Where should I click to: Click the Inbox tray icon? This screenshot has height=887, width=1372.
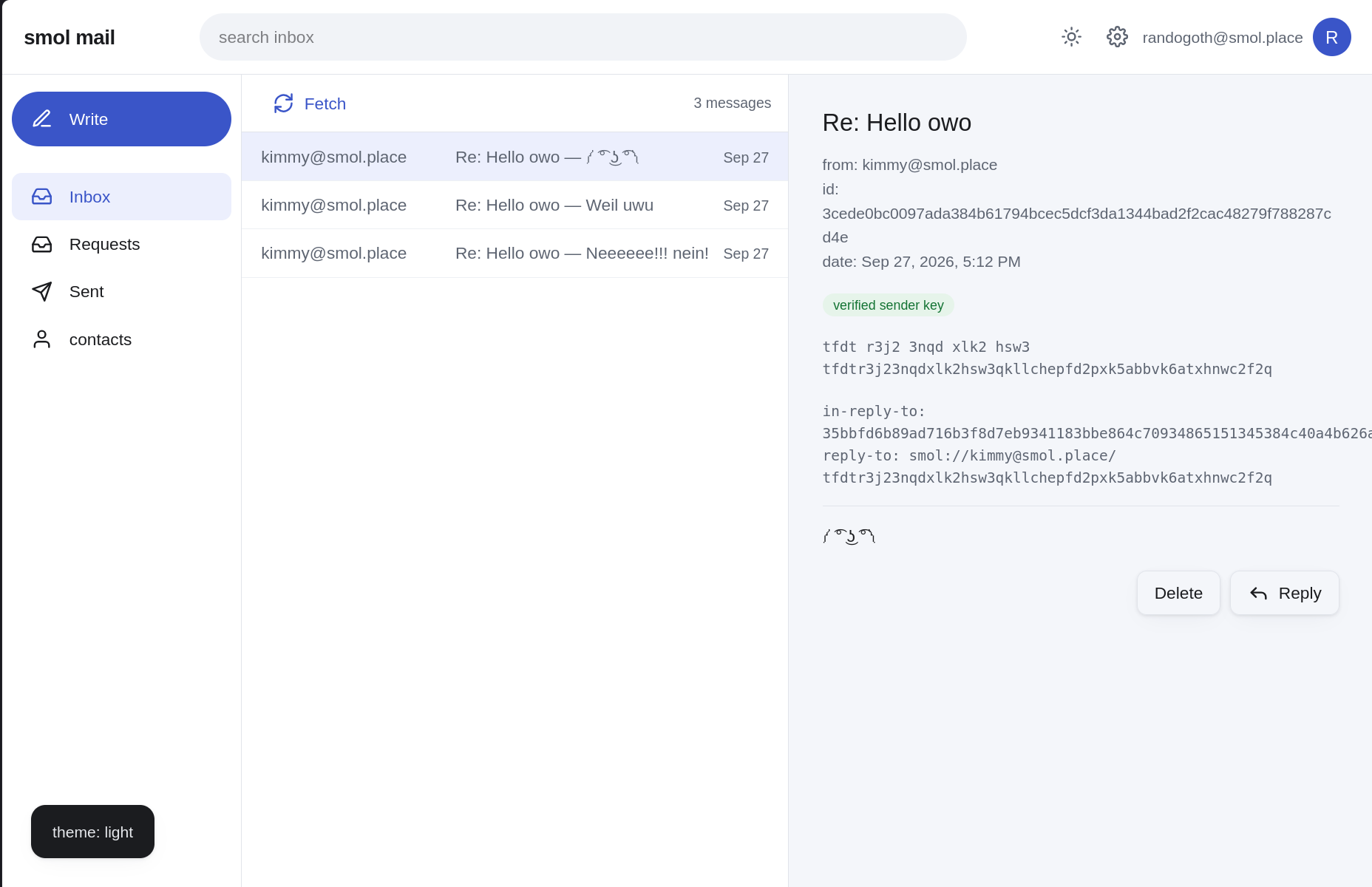[x=42, y=197]
